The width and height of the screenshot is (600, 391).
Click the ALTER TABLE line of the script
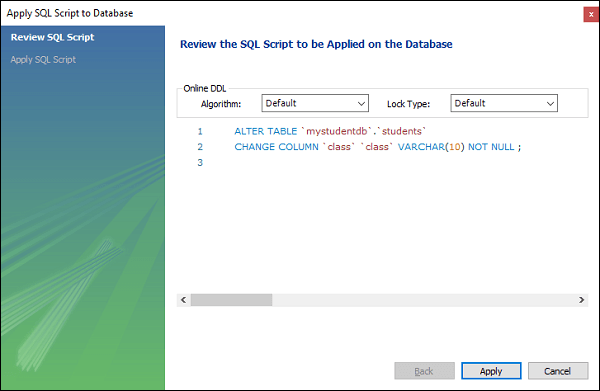330,131
